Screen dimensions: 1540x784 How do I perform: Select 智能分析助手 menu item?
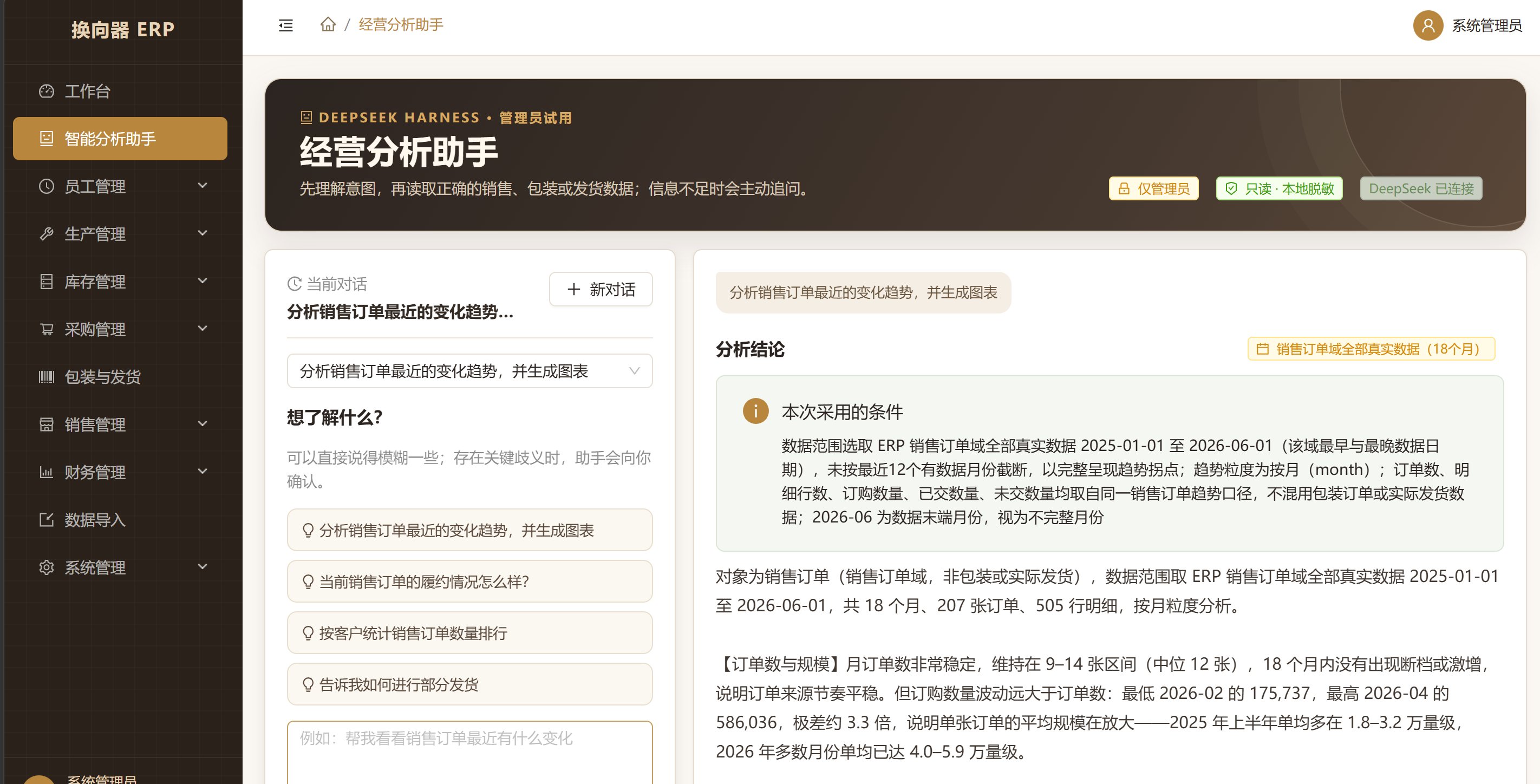tap(120, 139)
